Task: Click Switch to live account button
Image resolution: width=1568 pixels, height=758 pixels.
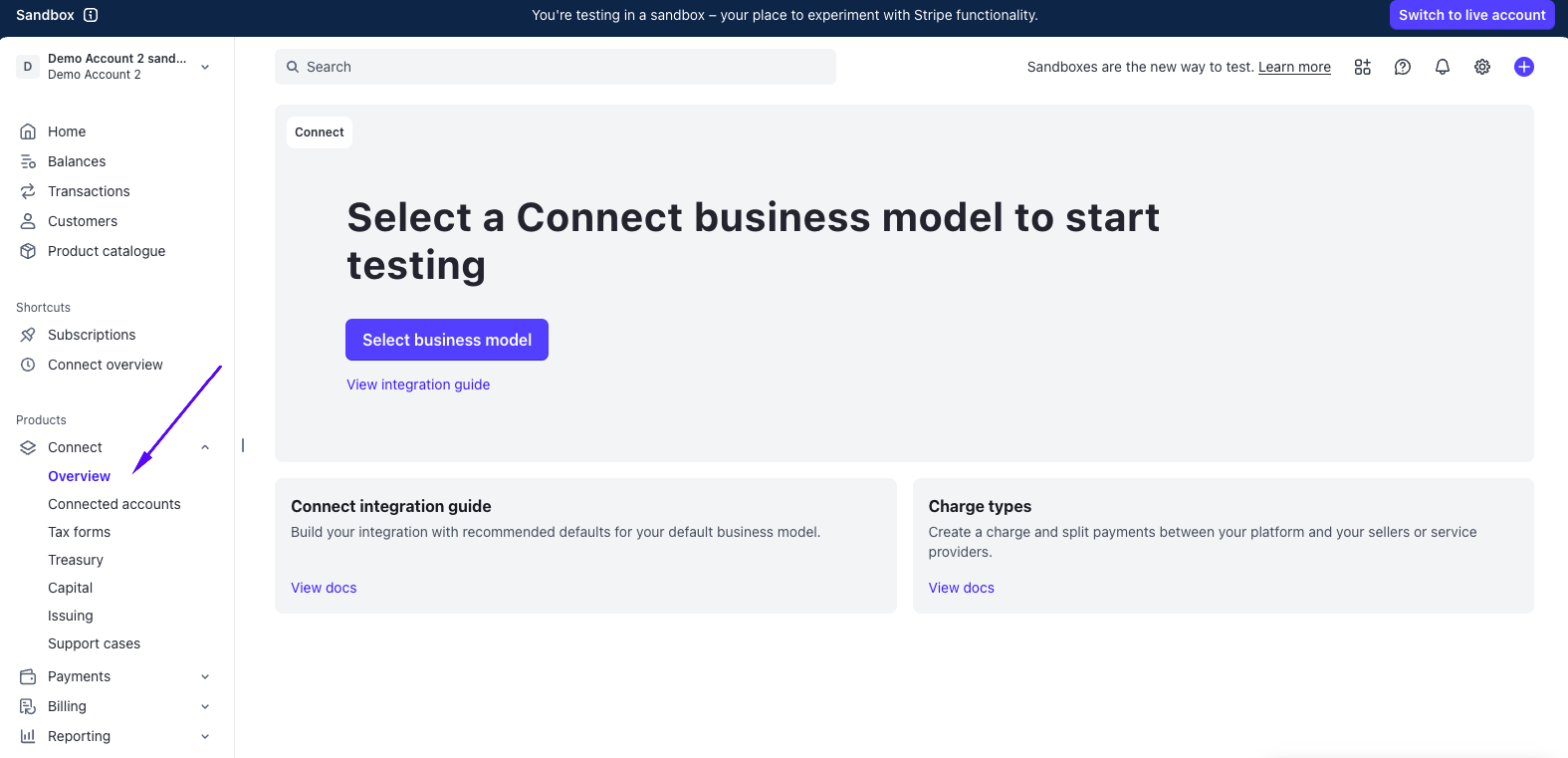Action: coord(1471,15)
